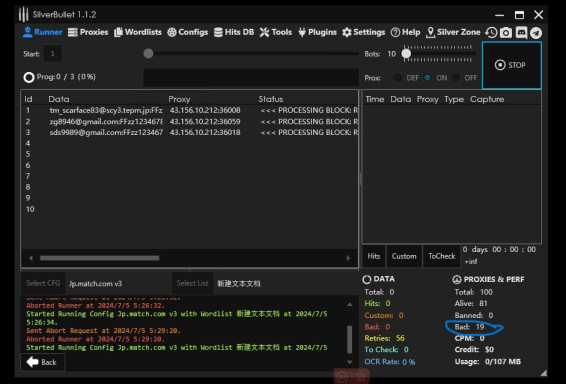This screenshot has height=384, width=566.
Task: Click the Prog progress circle icon
Action: tap(29, 77)
